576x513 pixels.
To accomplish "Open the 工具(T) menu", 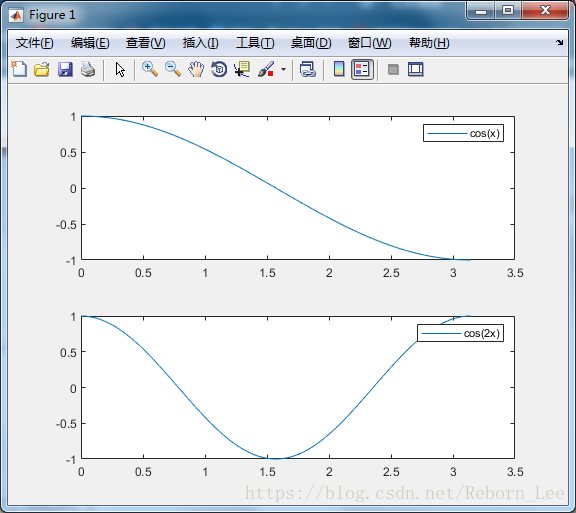I will 255,43.
